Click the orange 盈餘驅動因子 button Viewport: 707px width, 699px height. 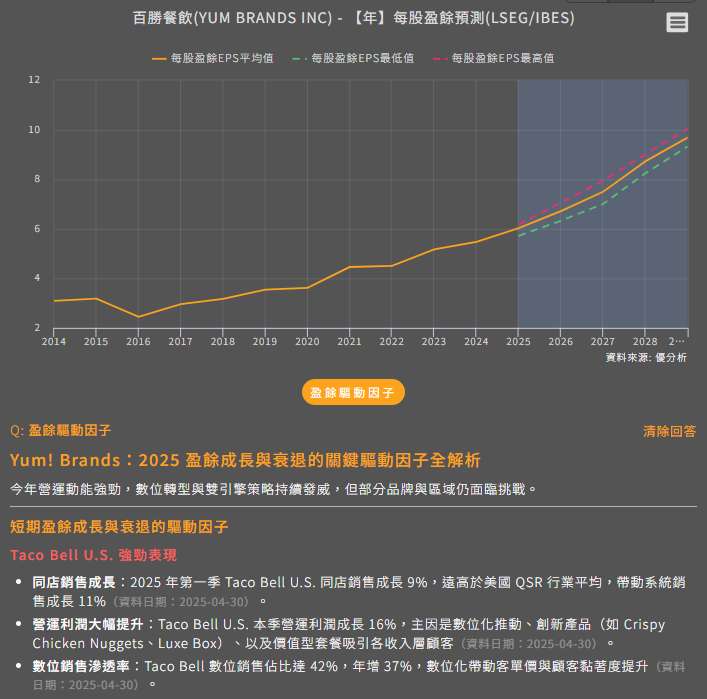coord(353,392)
